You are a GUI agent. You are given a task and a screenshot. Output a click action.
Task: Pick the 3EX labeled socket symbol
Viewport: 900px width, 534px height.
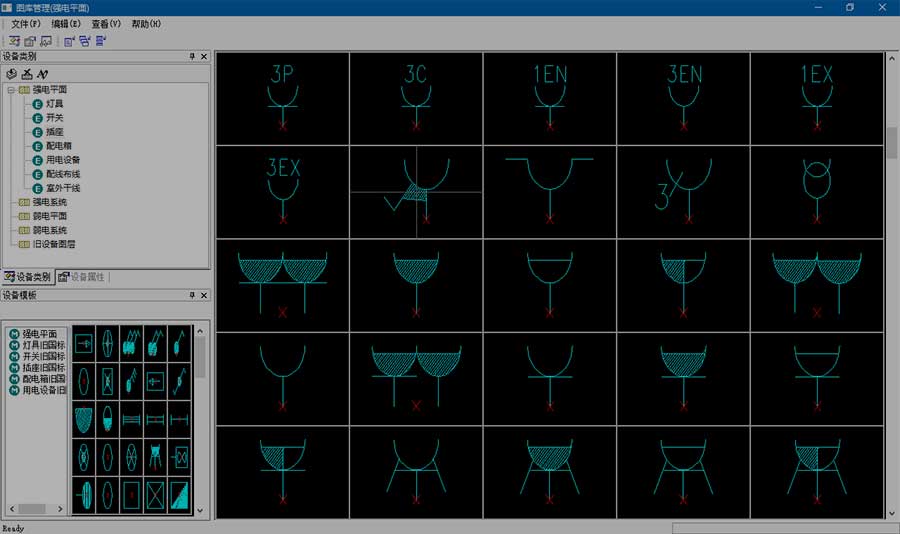[x=282, y=192]
